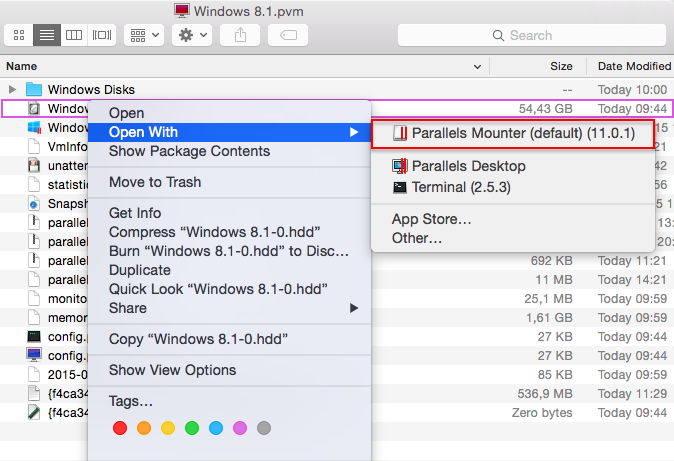Sort by the Name column header
This screenshot has height=461, width=674.
(x=21, y=66)
